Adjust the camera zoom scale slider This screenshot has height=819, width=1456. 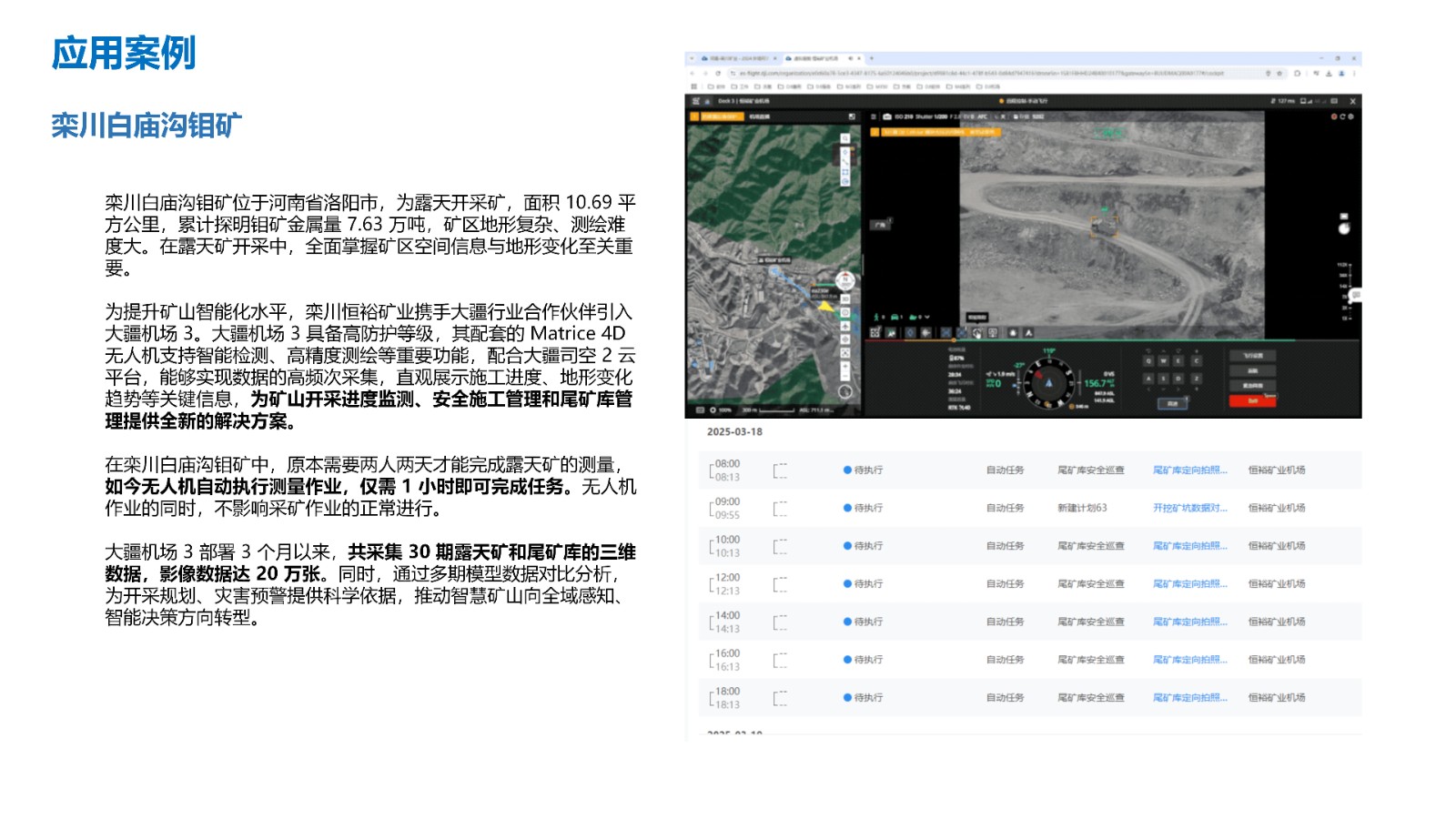[1344, 291]
